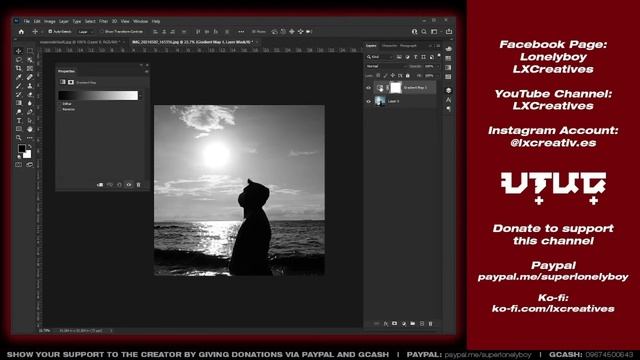Toggle layer filtering on/off switch
640x360 pixels.
[439, 56]
